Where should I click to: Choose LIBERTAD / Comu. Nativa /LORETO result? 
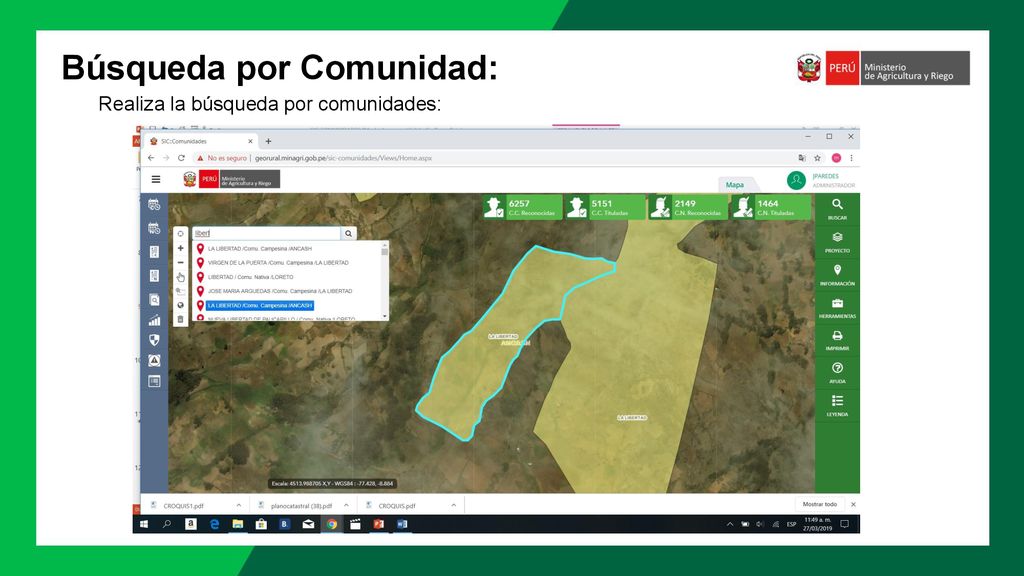click(251, 277)
